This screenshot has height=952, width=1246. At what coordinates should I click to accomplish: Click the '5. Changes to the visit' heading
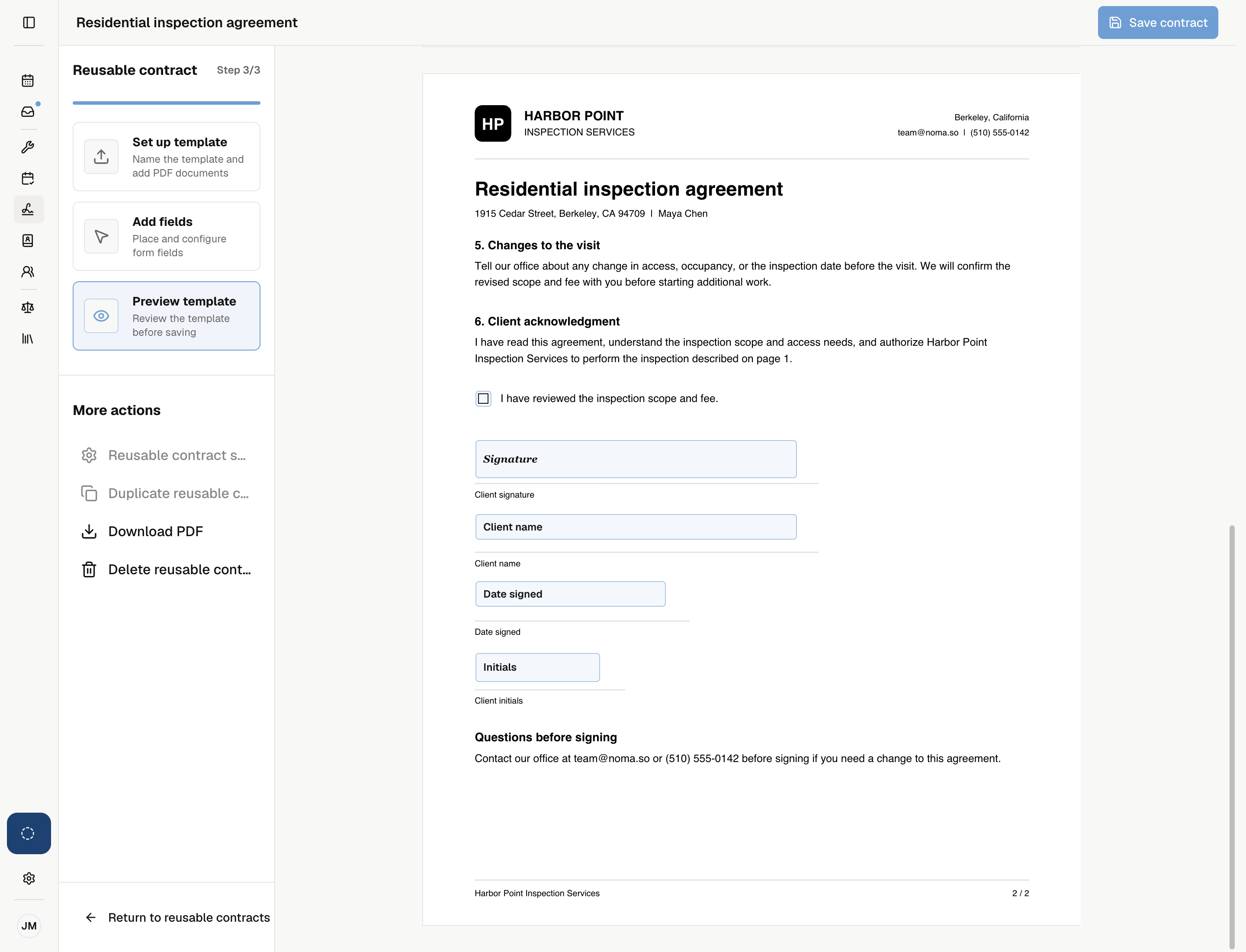pos(537,245)
